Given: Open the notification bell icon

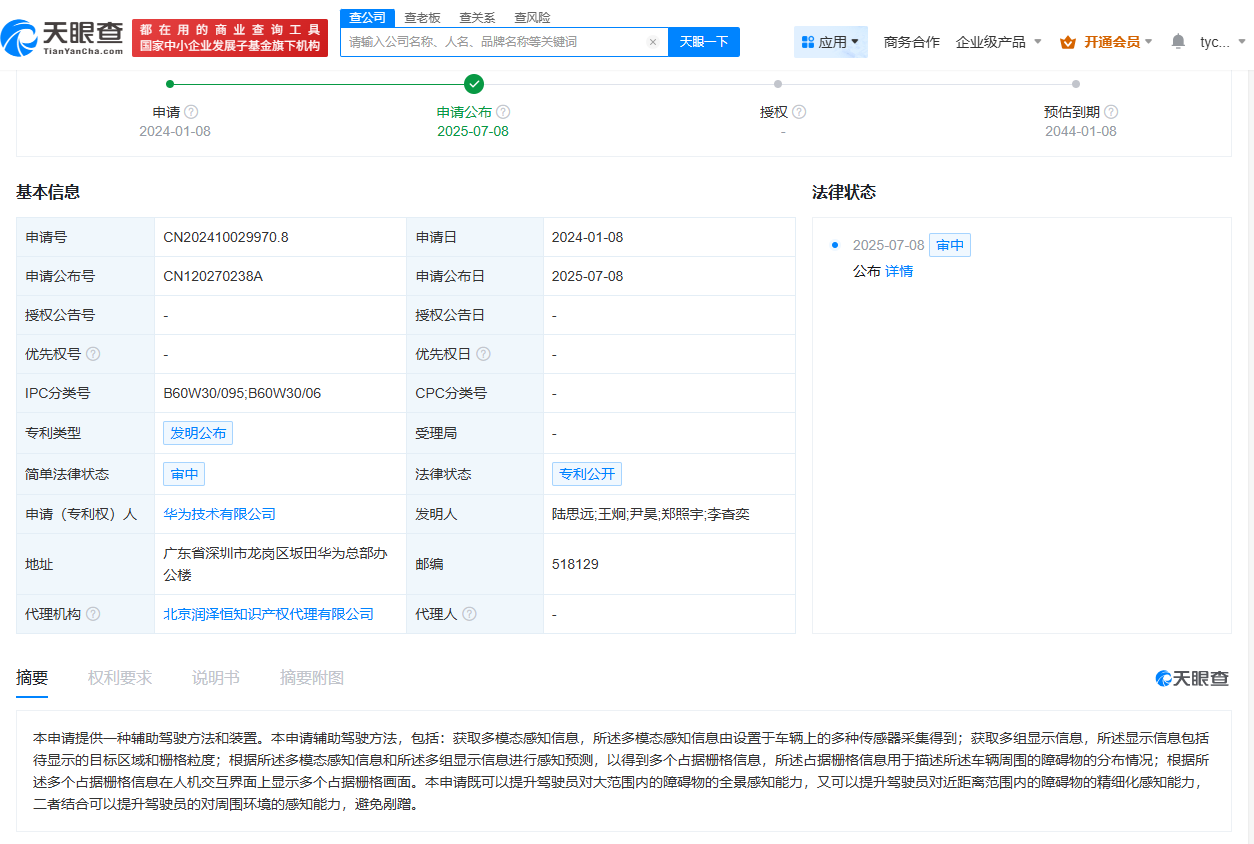Looking at the screenshot, I should coord(1178,42).
